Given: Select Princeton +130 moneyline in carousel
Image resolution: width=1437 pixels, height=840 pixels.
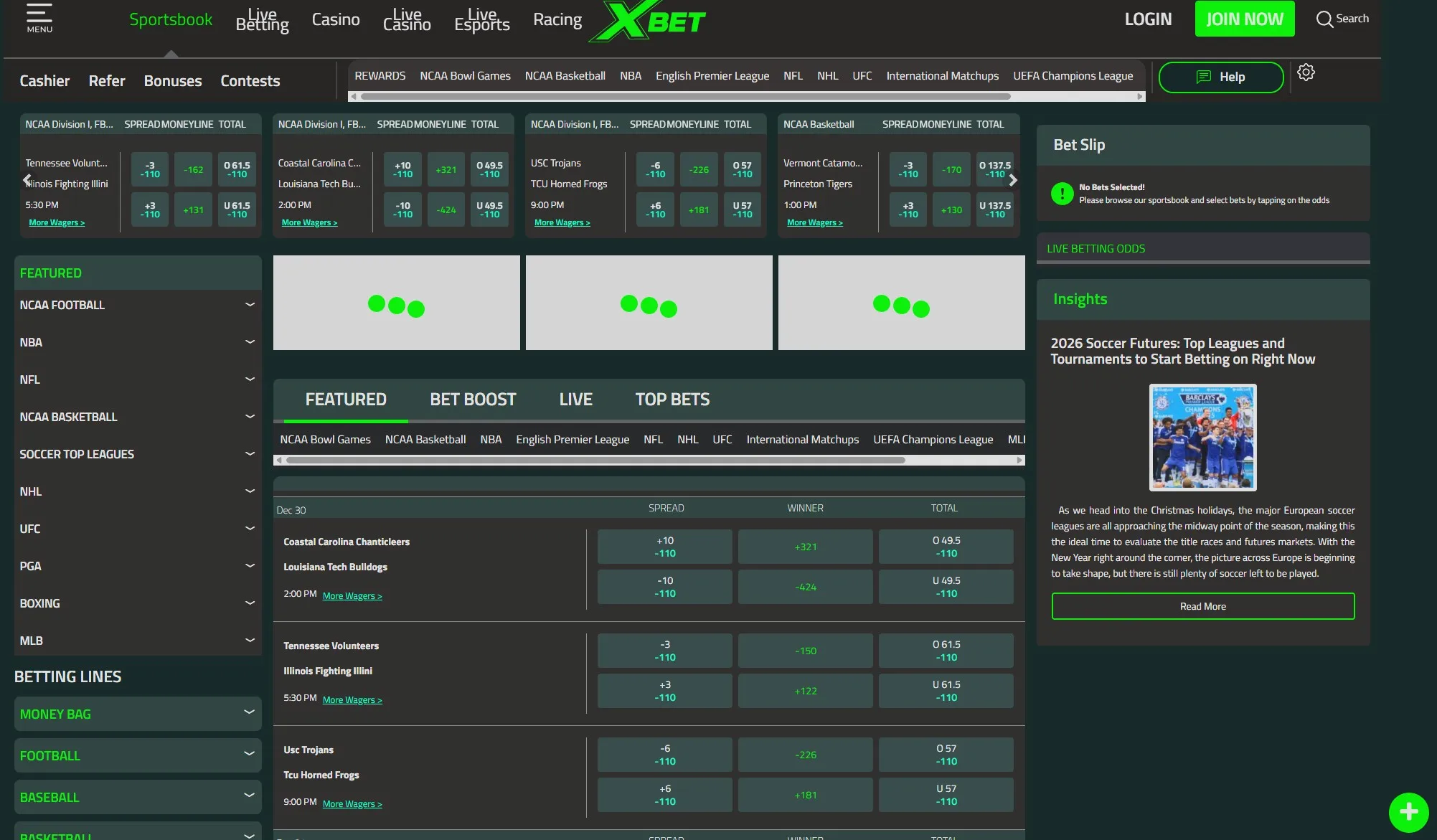Looking at the screenshot, I should pos(952,209).
